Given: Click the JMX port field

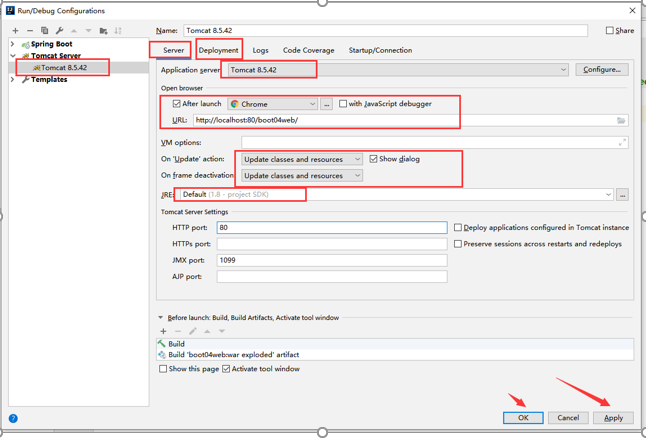Looking at the screenshot, I should tap(332, 260).
